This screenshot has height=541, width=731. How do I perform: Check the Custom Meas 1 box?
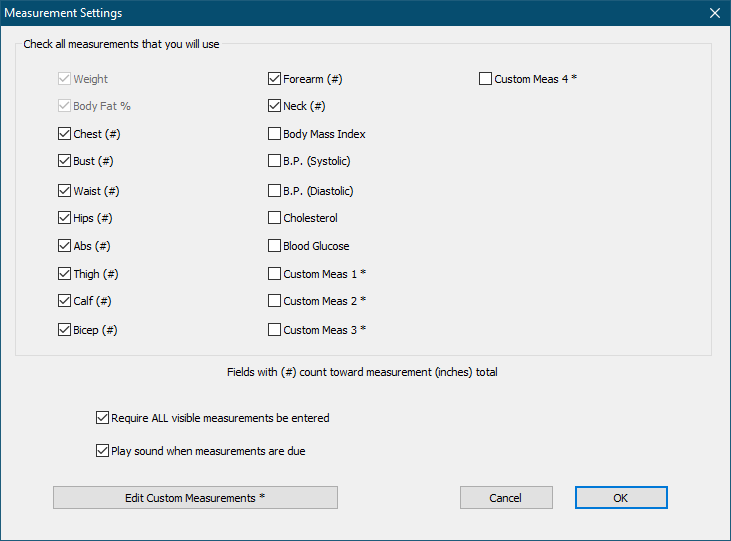pyautogui.click(x=275, y=274)
